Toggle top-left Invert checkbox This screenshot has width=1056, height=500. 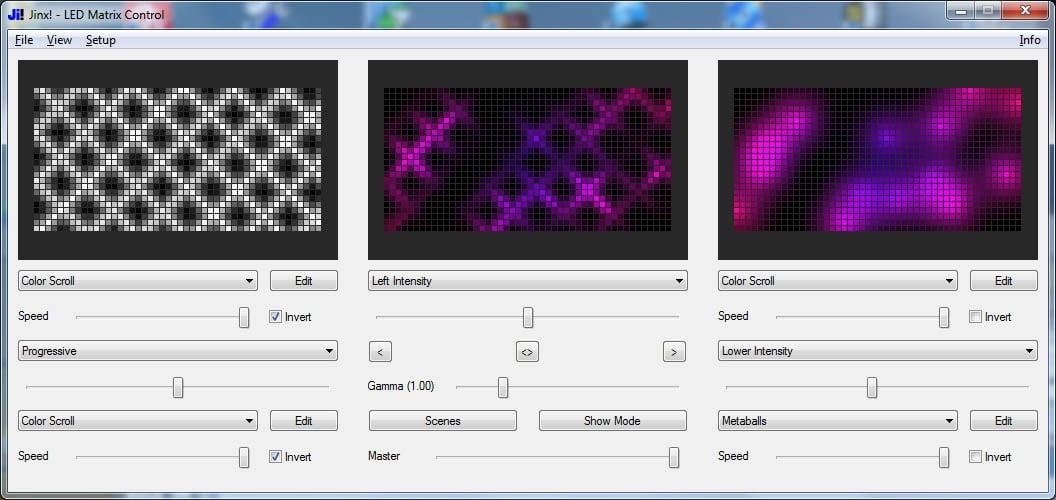click(275, 317)
